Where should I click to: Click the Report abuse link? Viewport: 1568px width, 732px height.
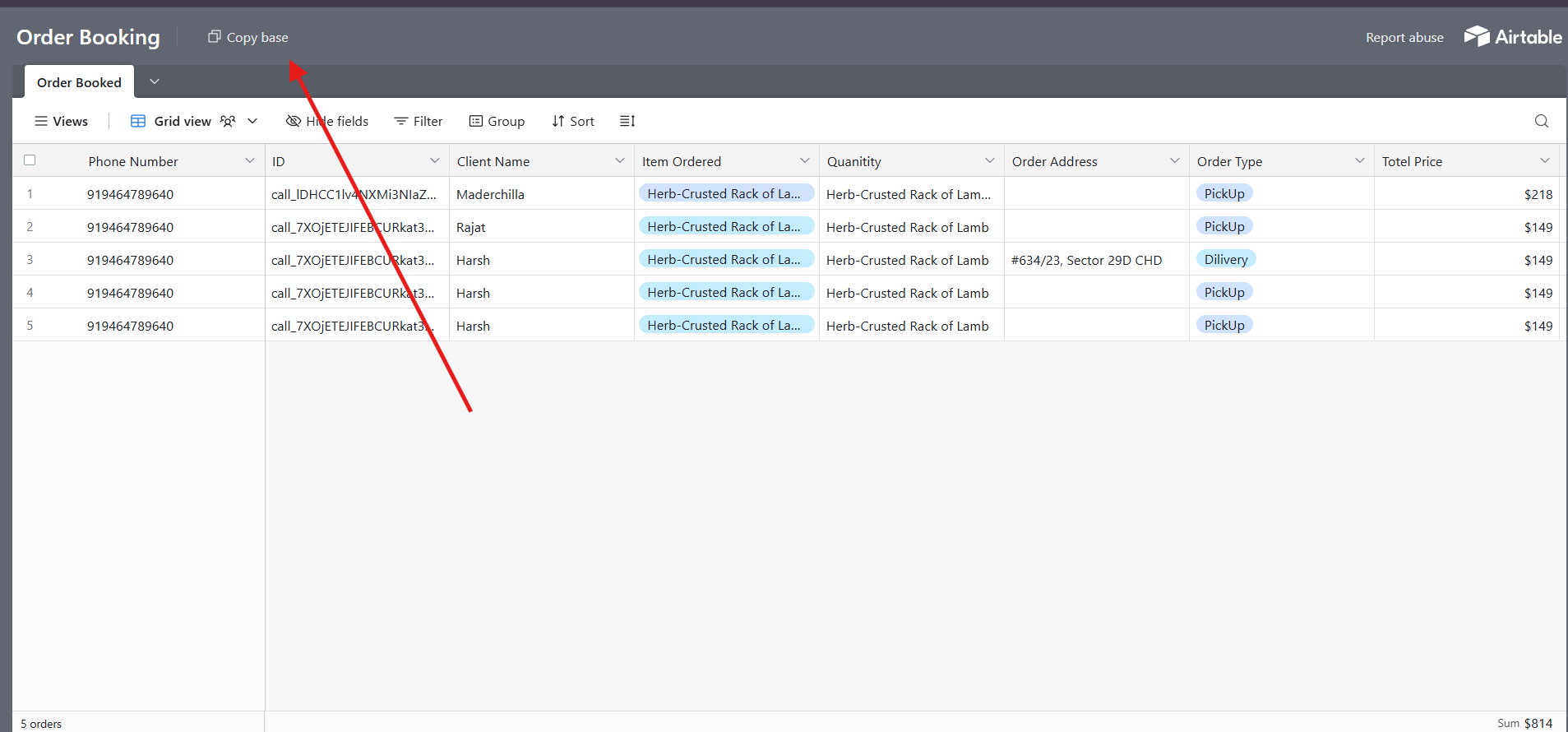tap(1404, 38)
